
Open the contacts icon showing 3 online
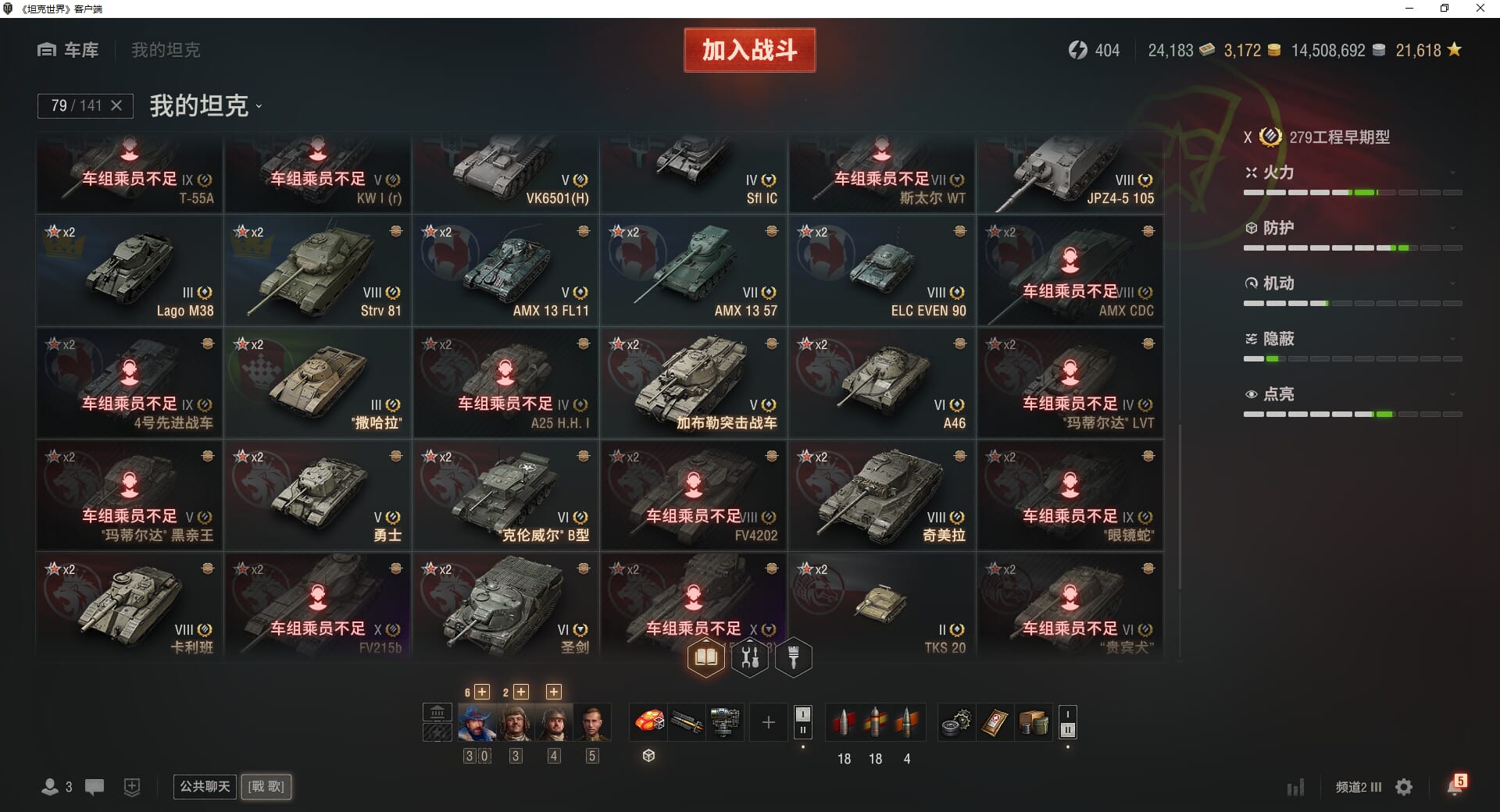pyautogui.click(x=57, y=787)
